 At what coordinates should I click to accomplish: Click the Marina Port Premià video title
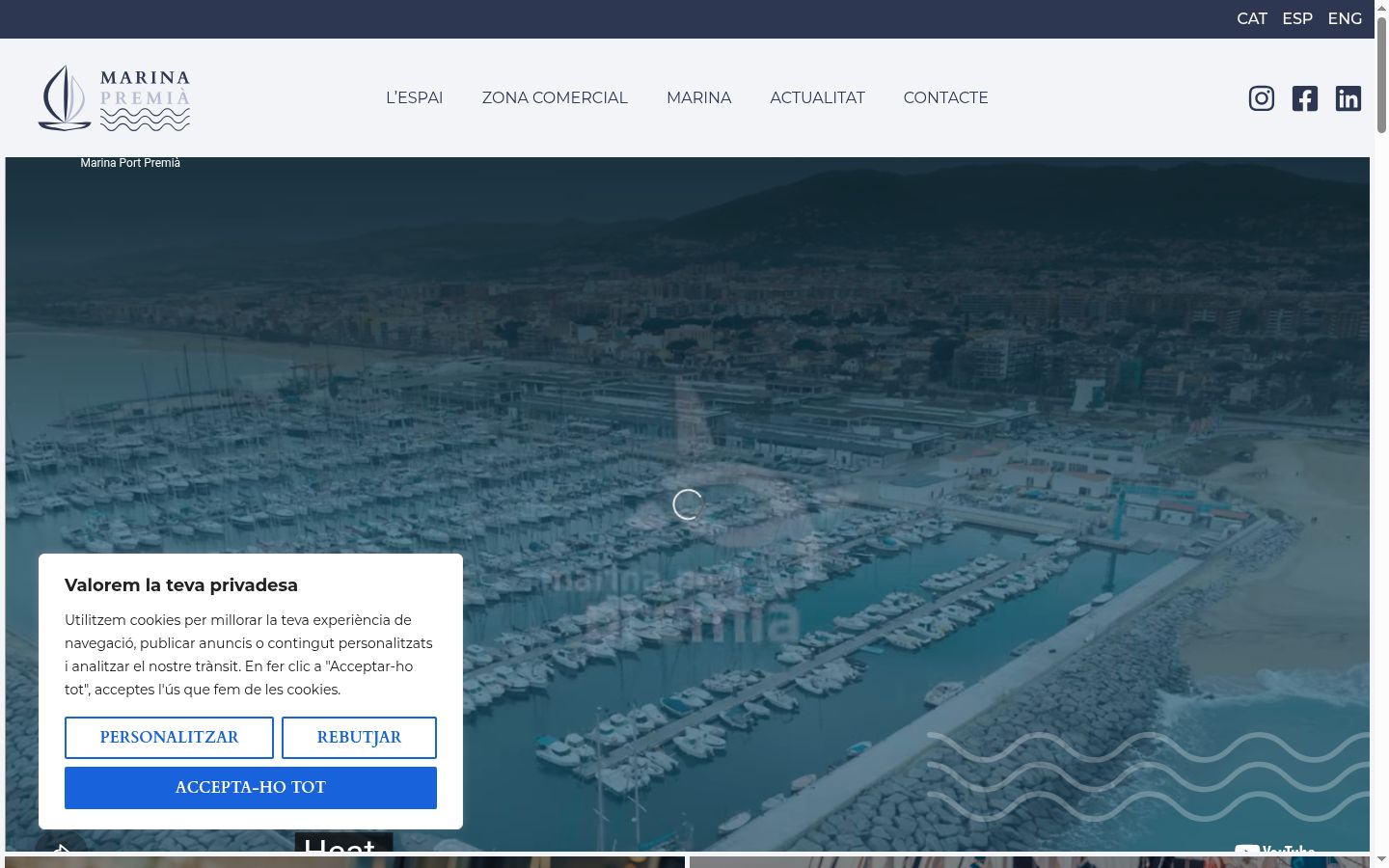click(130, 163)
